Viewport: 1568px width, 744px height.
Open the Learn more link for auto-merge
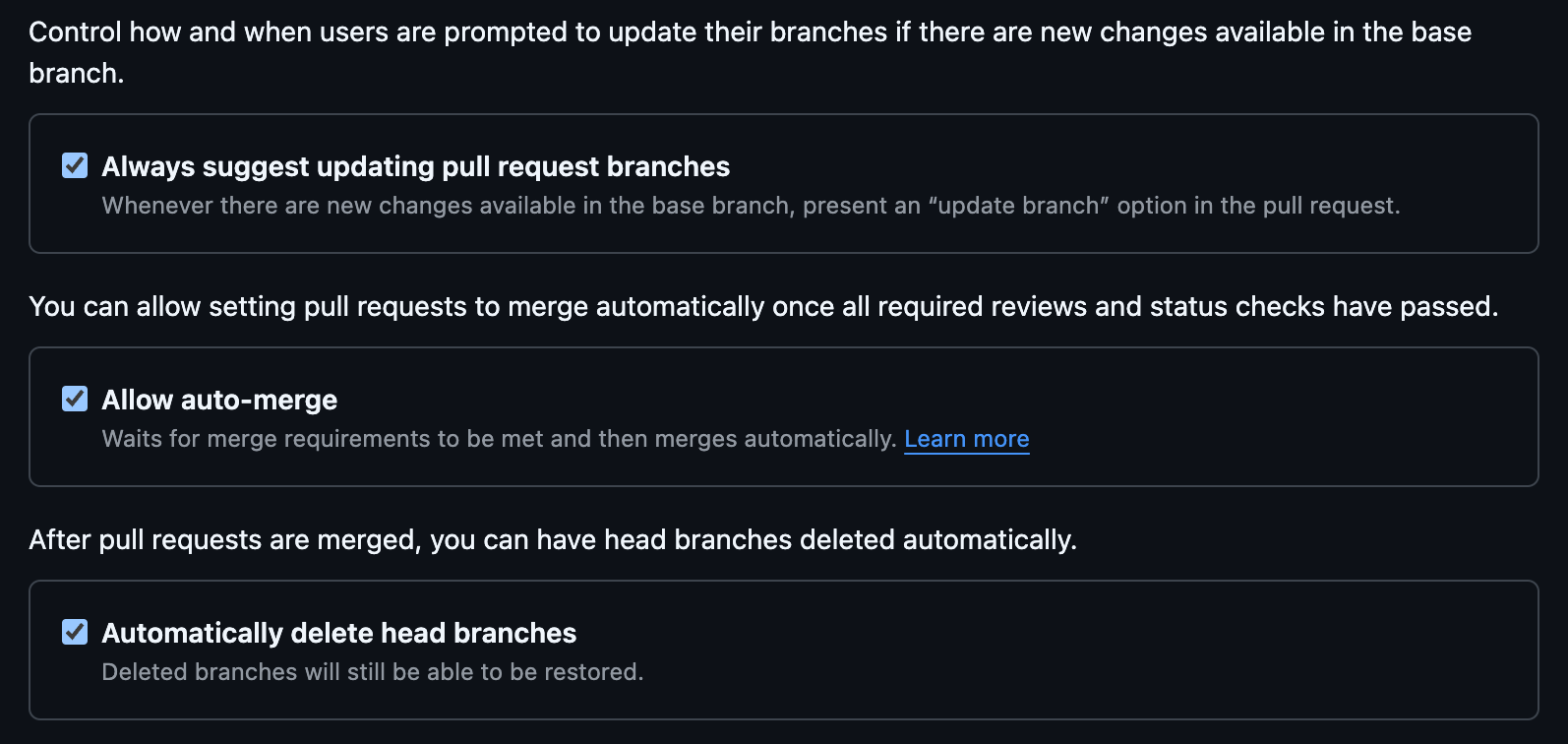pos(966,439)
